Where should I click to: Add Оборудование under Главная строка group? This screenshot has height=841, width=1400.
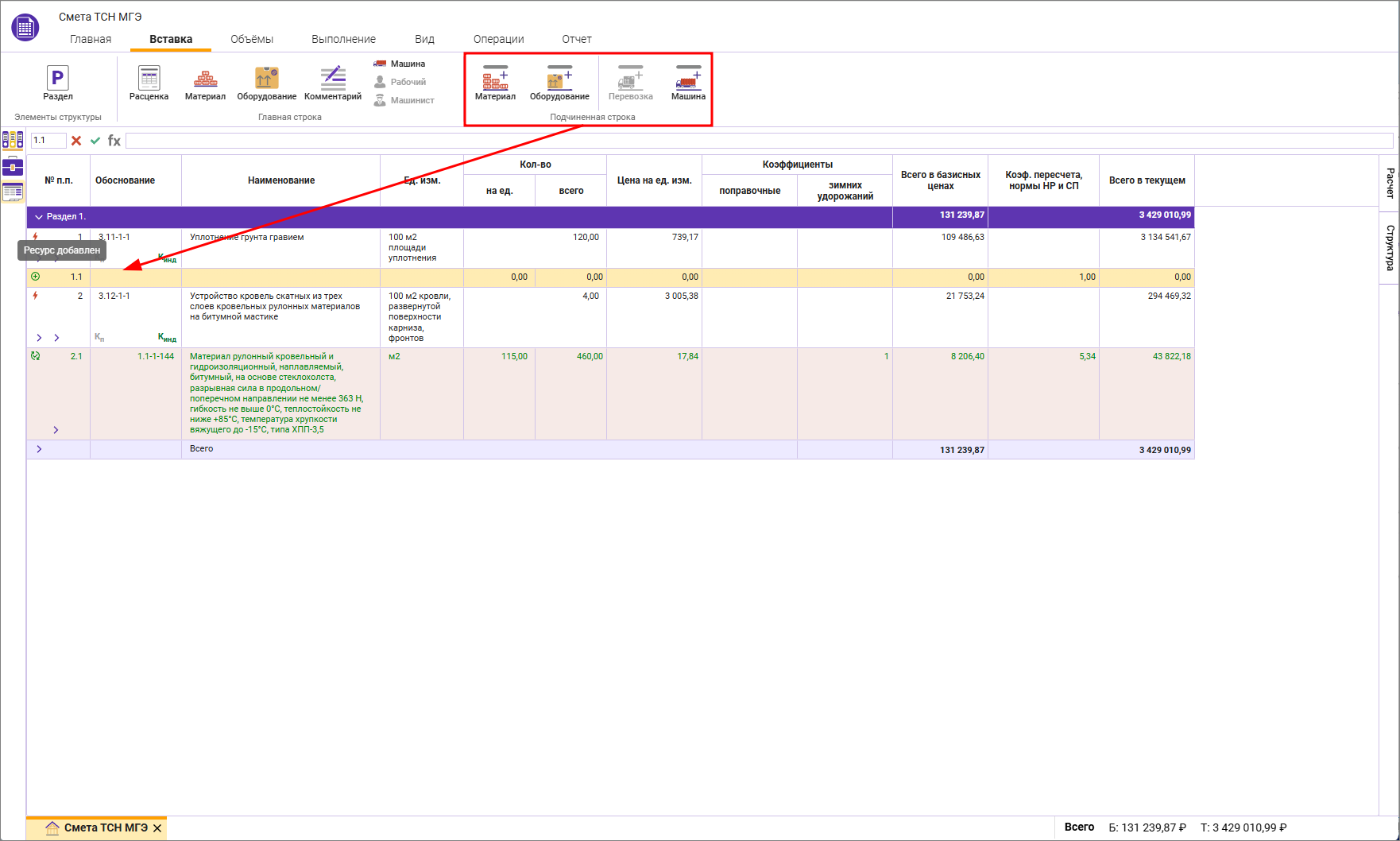coord(266,83)
